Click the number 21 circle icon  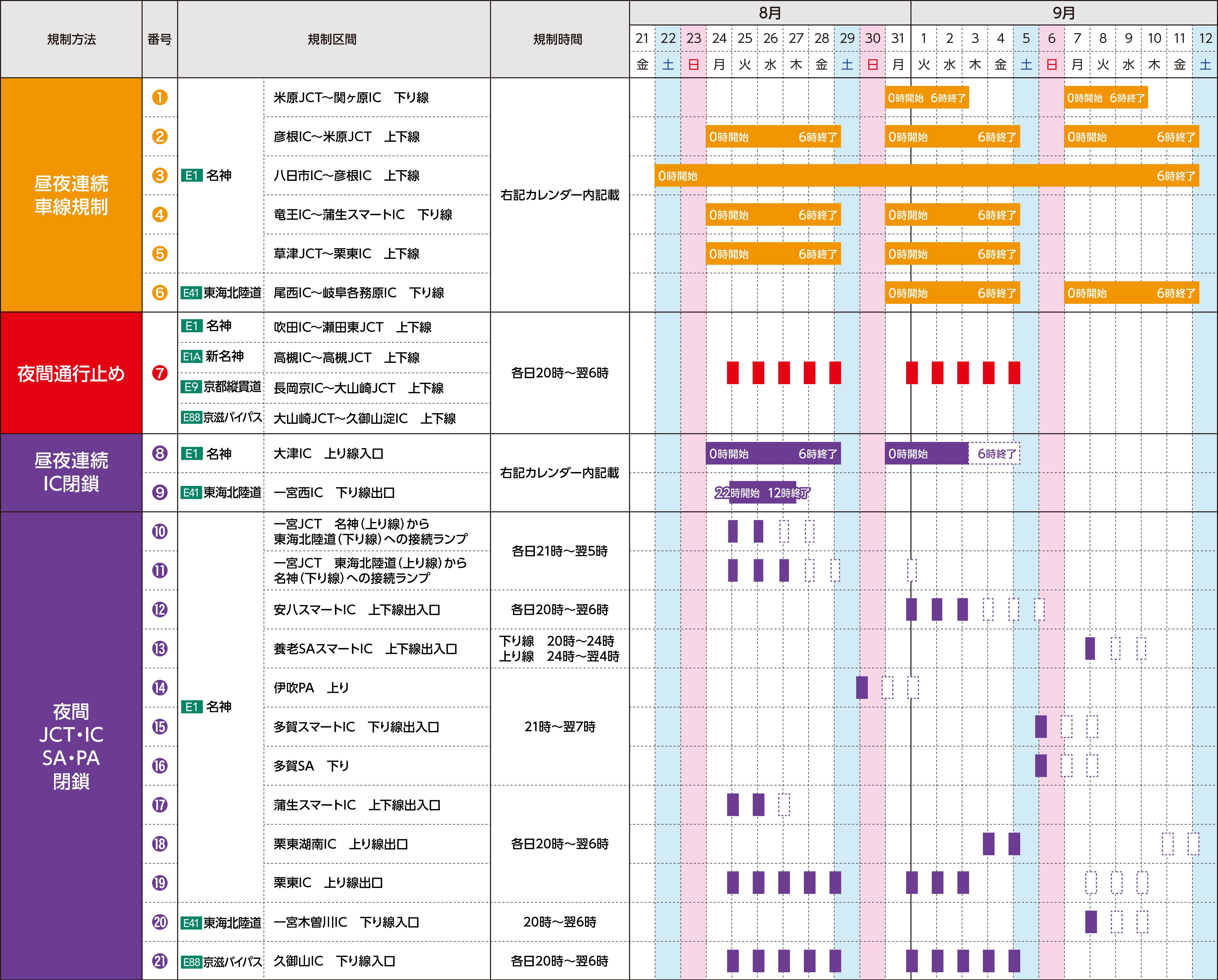click(x=160, y=961)
